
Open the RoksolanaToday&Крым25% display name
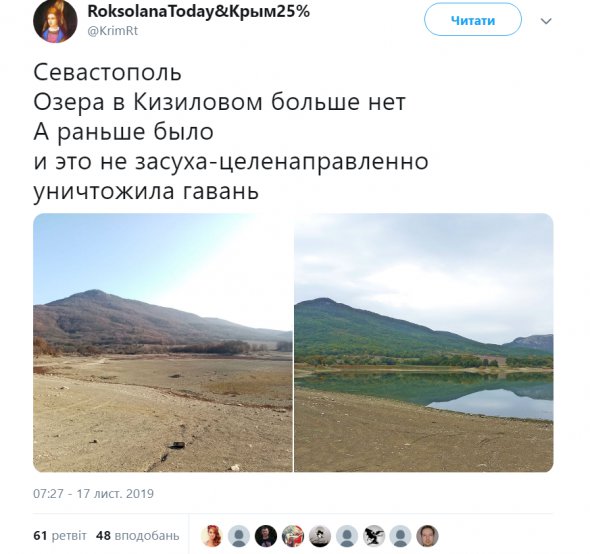point(199,12)
